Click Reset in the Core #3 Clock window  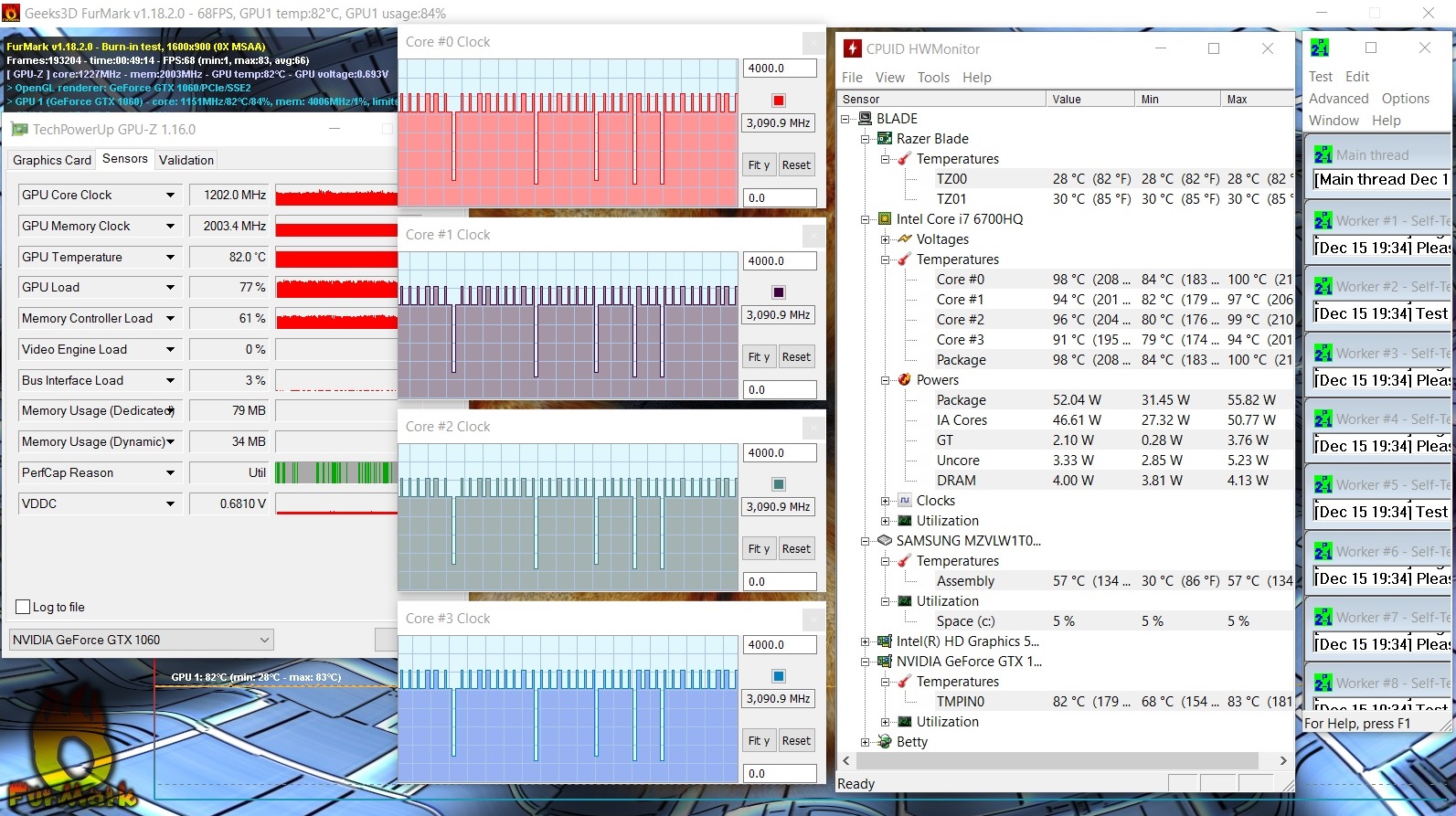coord(796,741)
